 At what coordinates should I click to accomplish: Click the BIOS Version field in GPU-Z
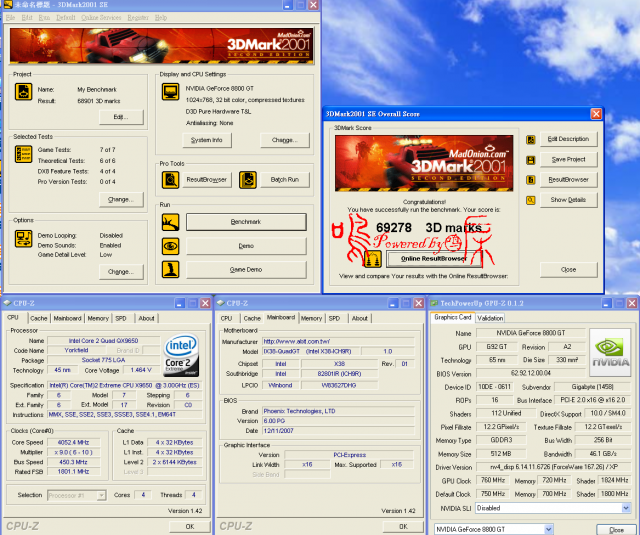[531, 373]
